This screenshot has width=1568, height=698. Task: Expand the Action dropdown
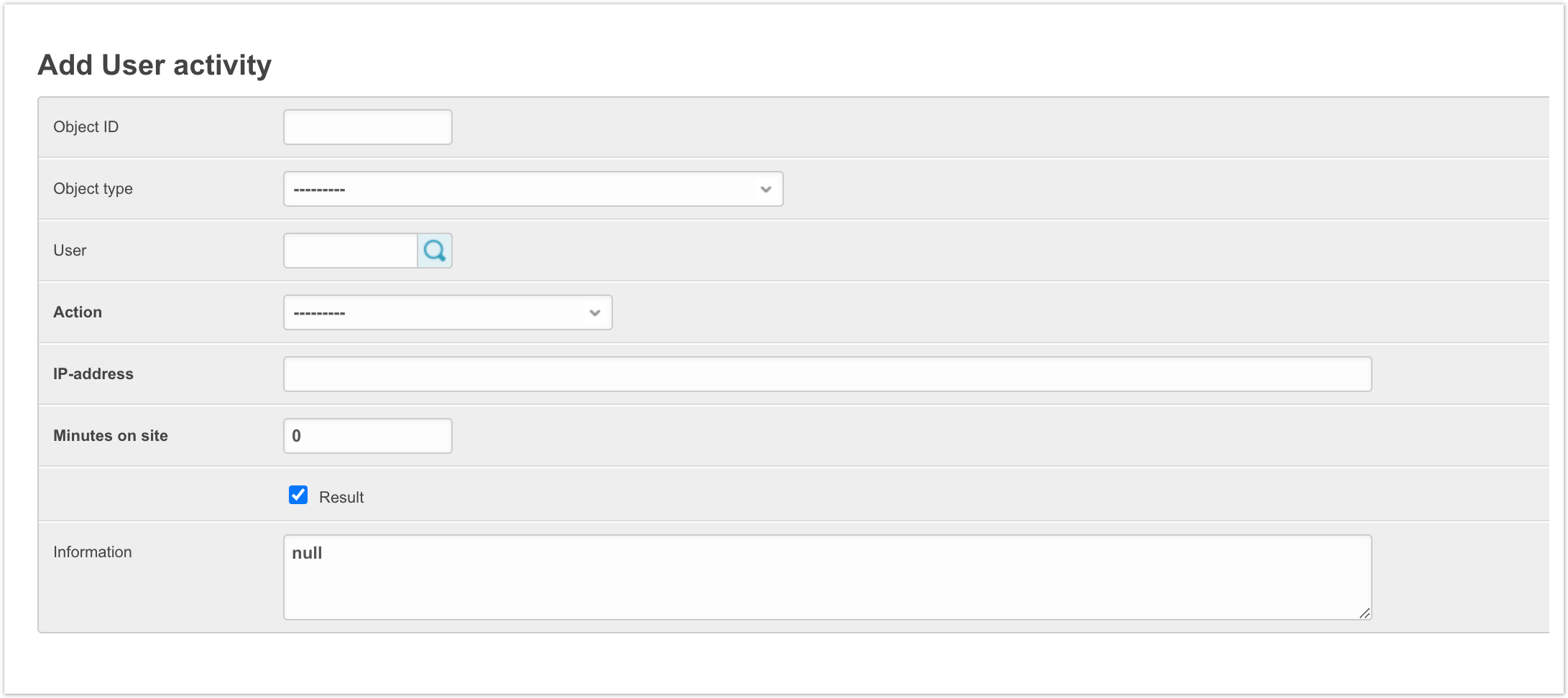point(447,312)
